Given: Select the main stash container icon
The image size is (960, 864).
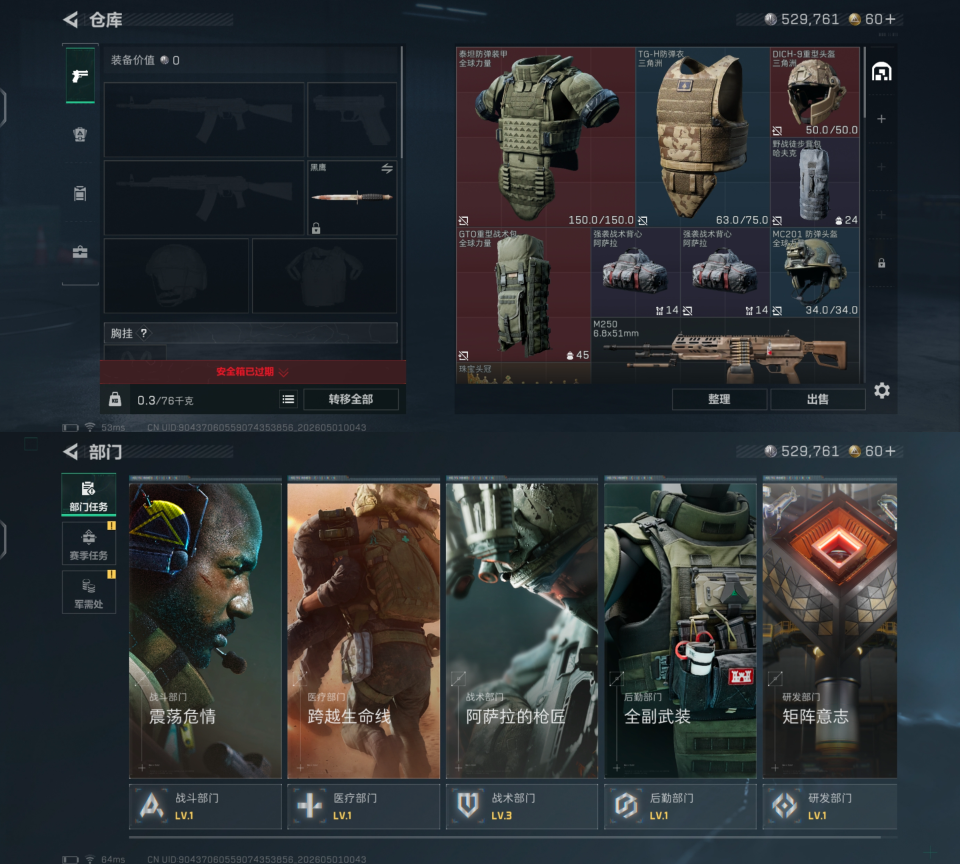Looking at the screenshot, I should [x=882, y=72].
